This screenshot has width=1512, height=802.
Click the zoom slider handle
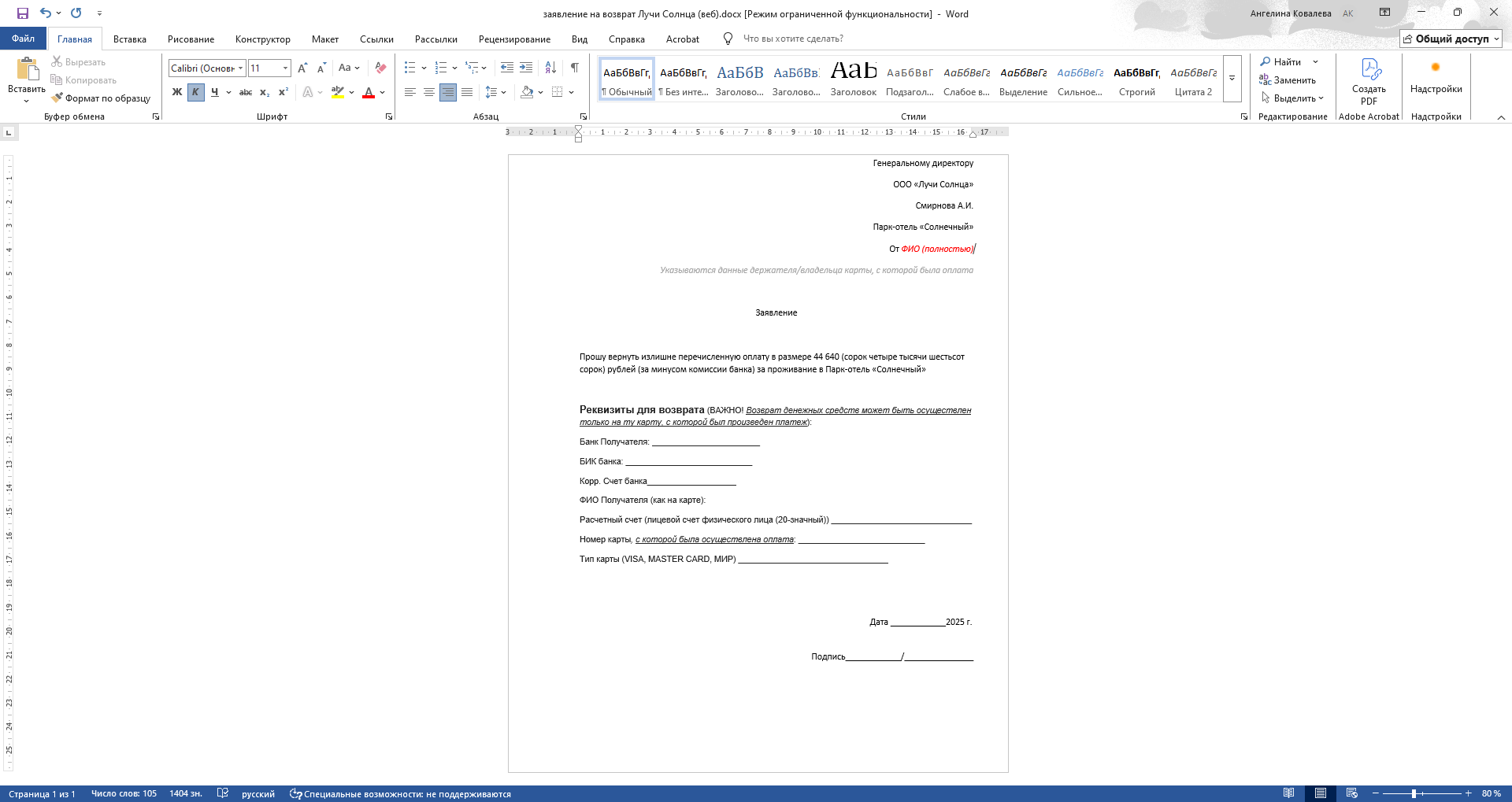pos(1414,793)
